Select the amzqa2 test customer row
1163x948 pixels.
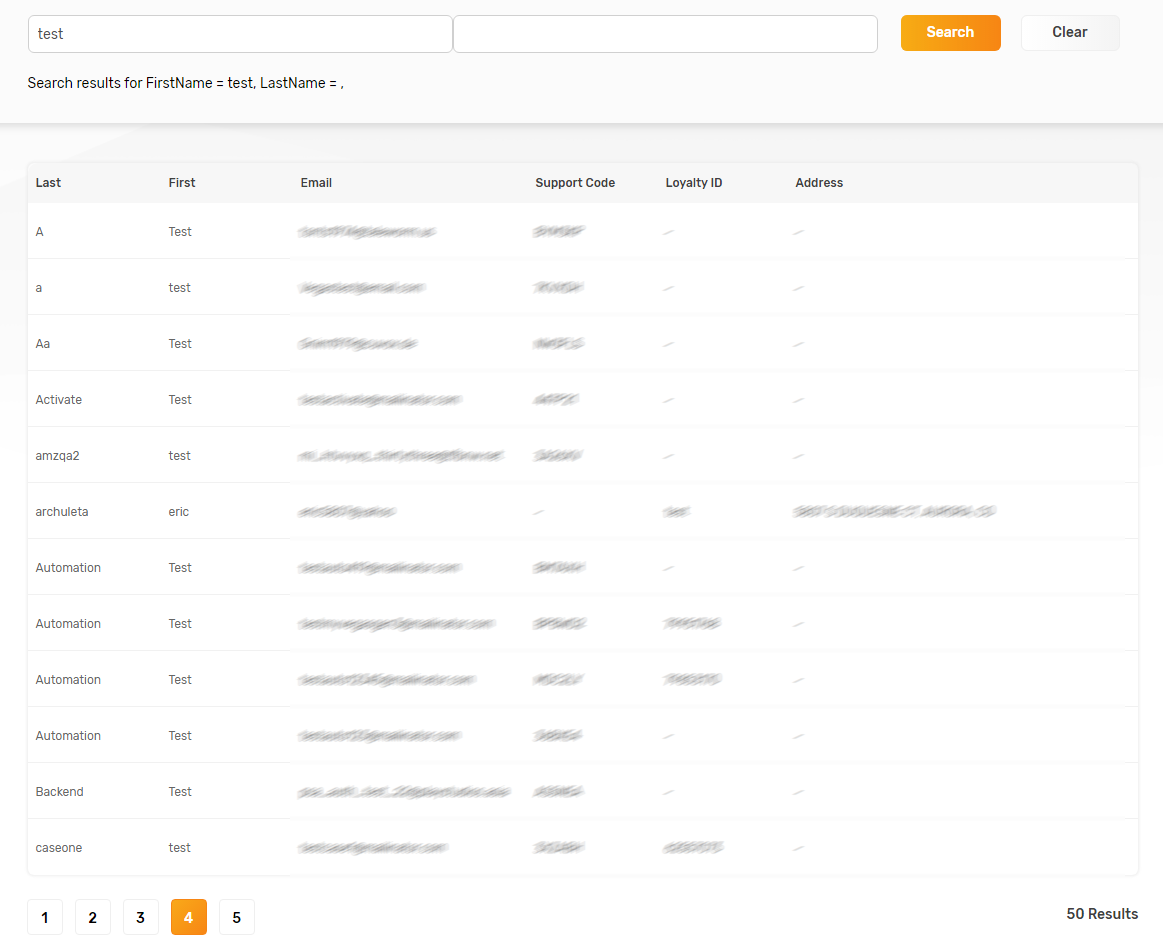click(x=57, y=456)
